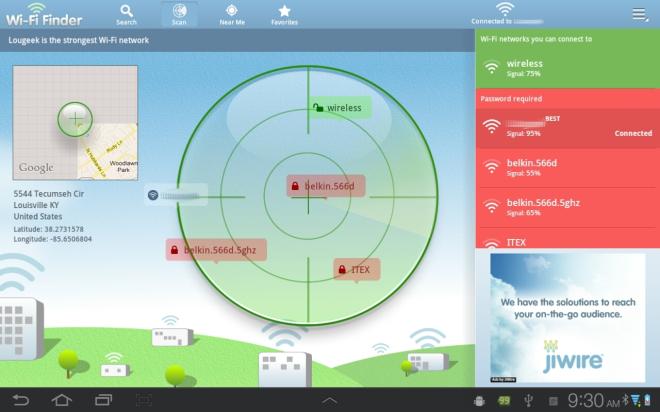
Task: Tap the Longitude: -85.6506804 value
Action: pos(53,239)
